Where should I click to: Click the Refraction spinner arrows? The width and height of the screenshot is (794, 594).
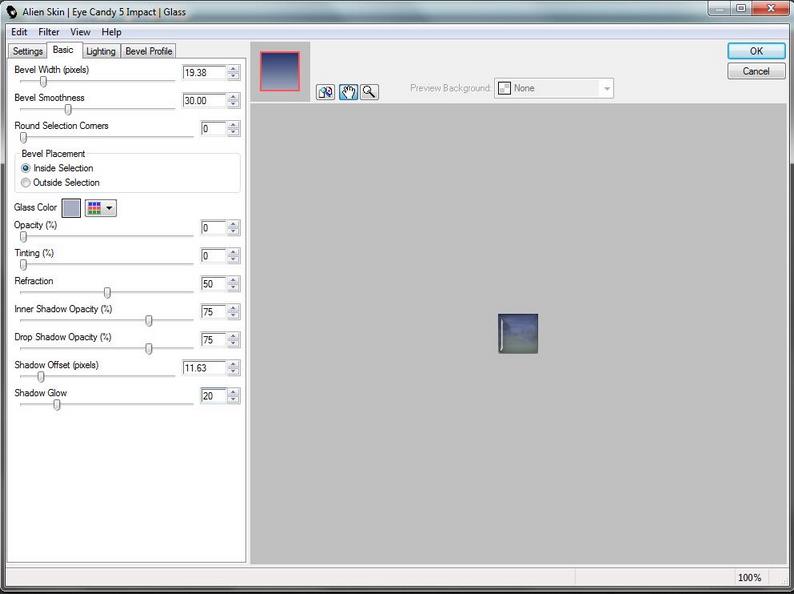point(233,284)
